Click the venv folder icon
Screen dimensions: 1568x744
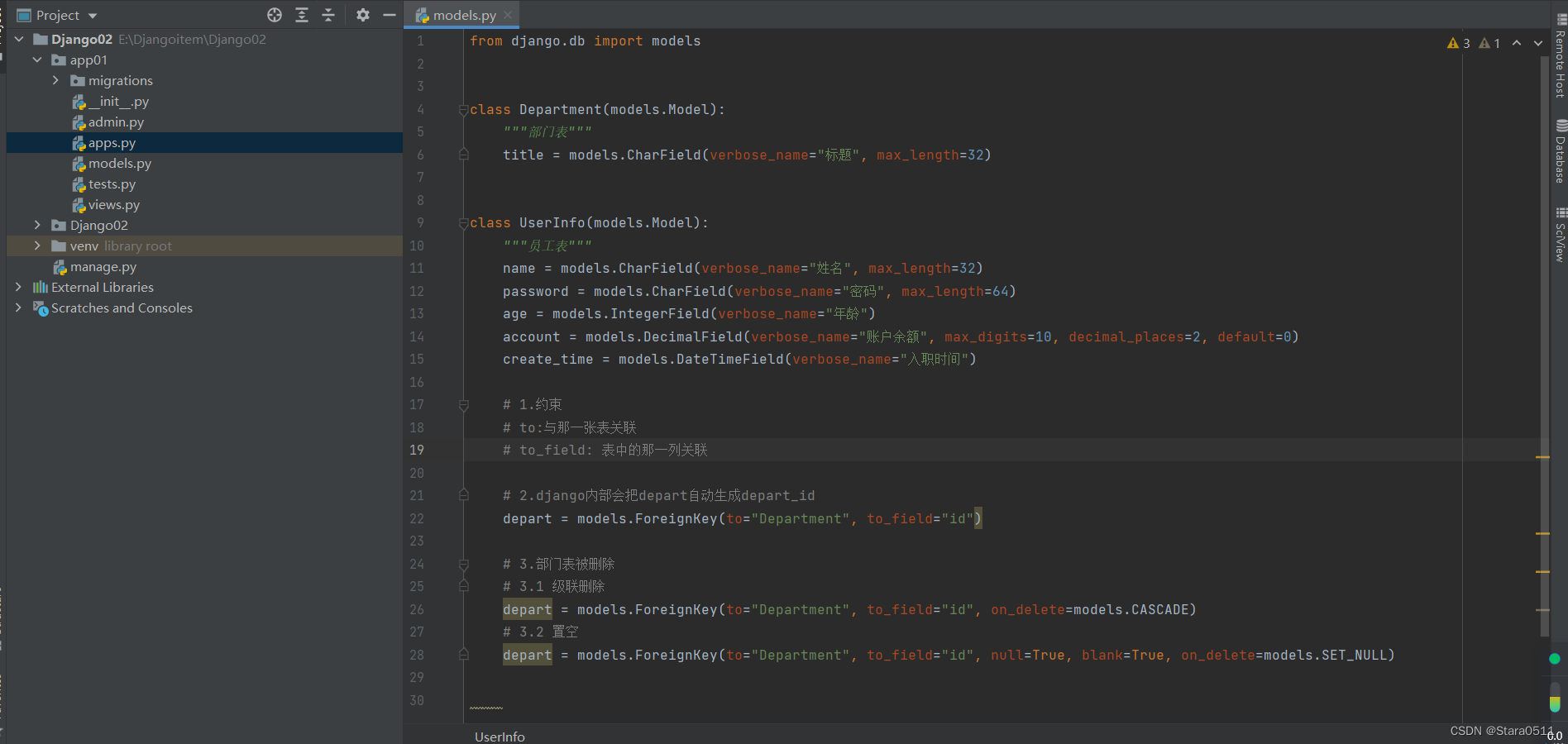coord(59,246)
